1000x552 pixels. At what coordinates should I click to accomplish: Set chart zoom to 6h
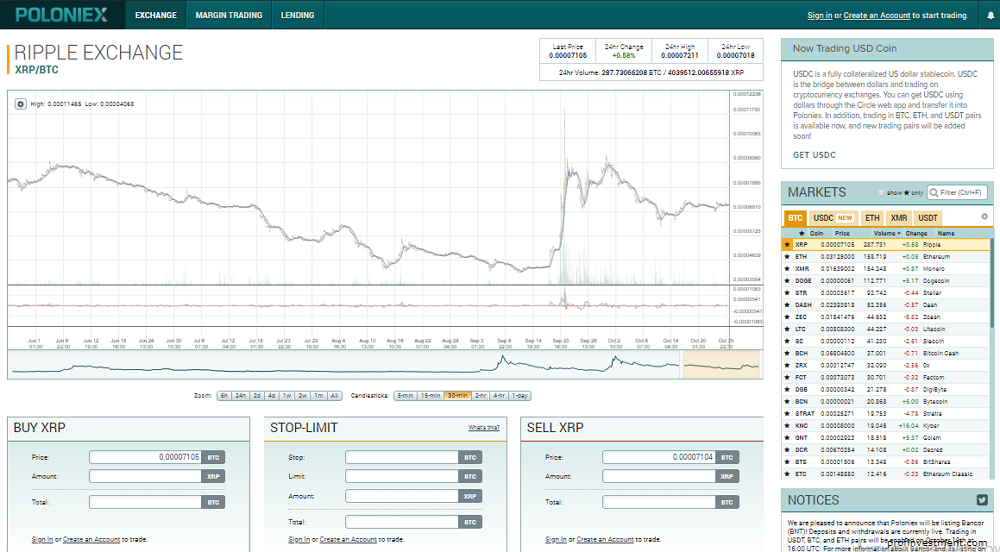pos(224,396)
